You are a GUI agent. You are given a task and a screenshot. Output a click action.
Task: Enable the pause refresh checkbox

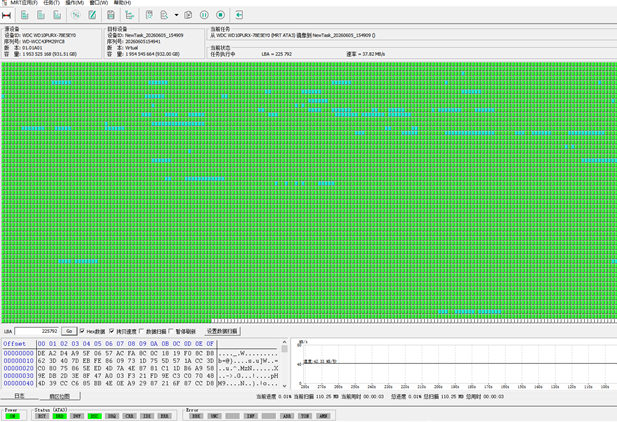(x=171, y=331)
